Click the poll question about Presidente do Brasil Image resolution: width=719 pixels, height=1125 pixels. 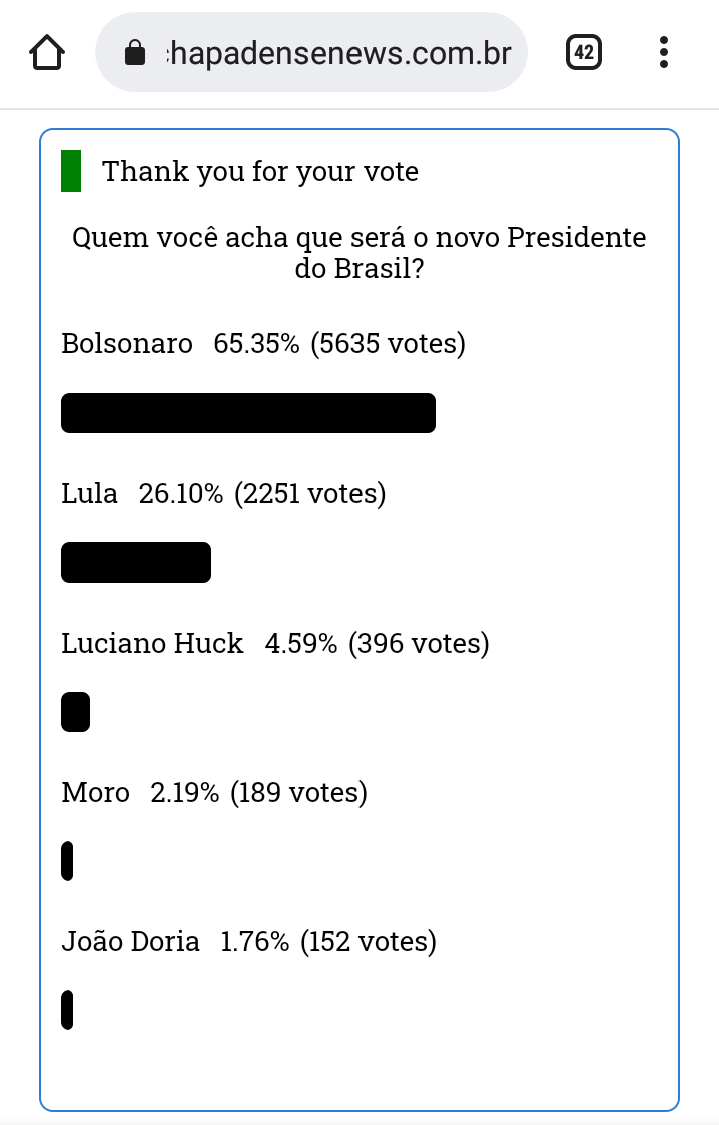[x=359, y=253]
